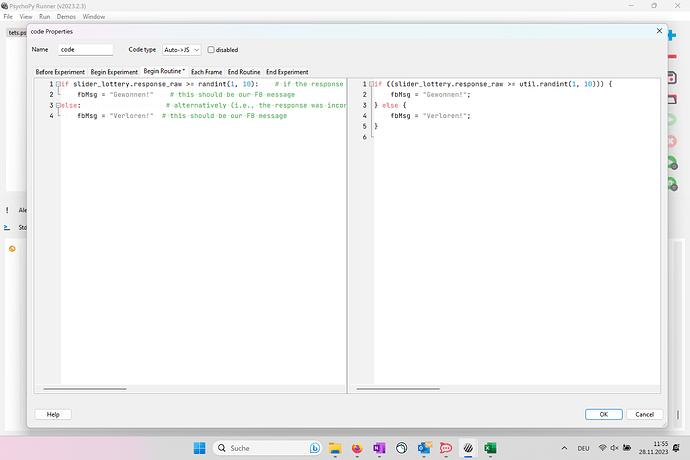
Task: Open Firefox from the taskbar
Action: point(357,448)
